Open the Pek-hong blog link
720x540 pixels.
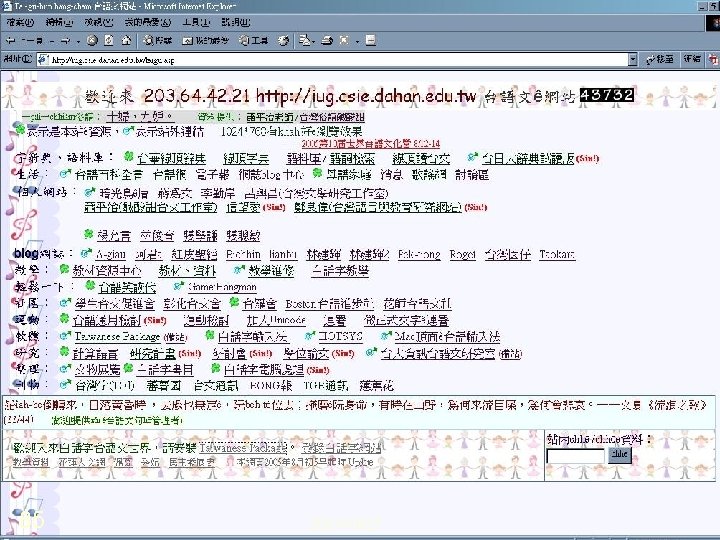coord(419,254)
